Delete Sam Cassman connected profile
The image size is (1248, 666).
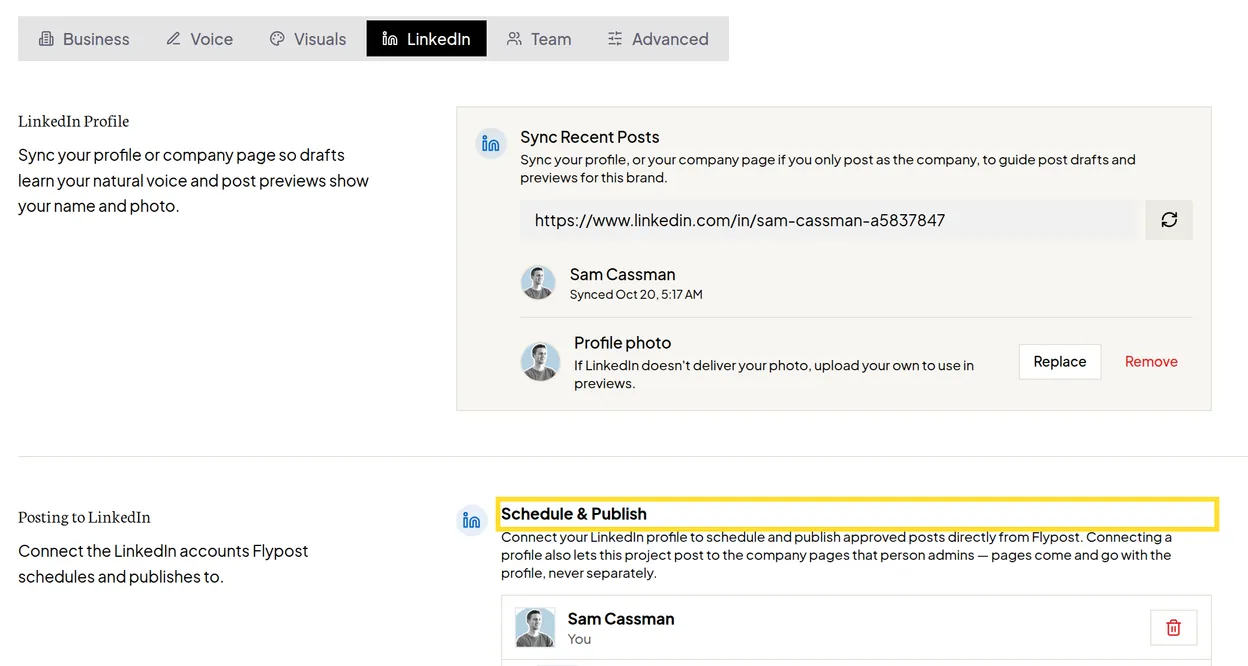point(1174,627)
